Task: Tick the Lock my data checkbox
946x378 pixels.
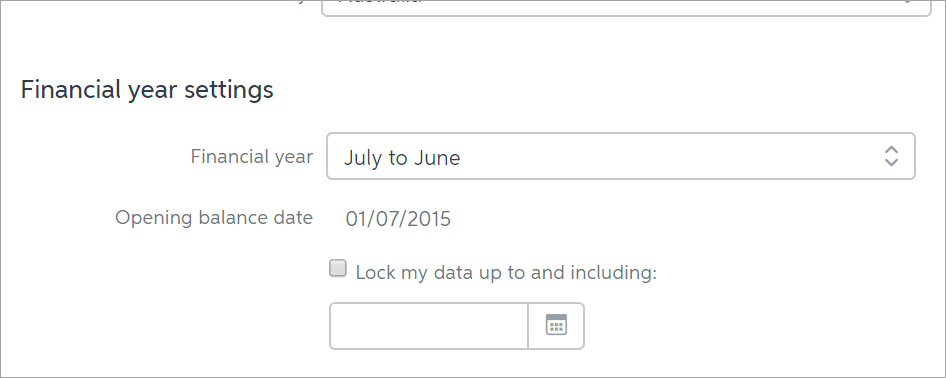Action: click(338, 268)
